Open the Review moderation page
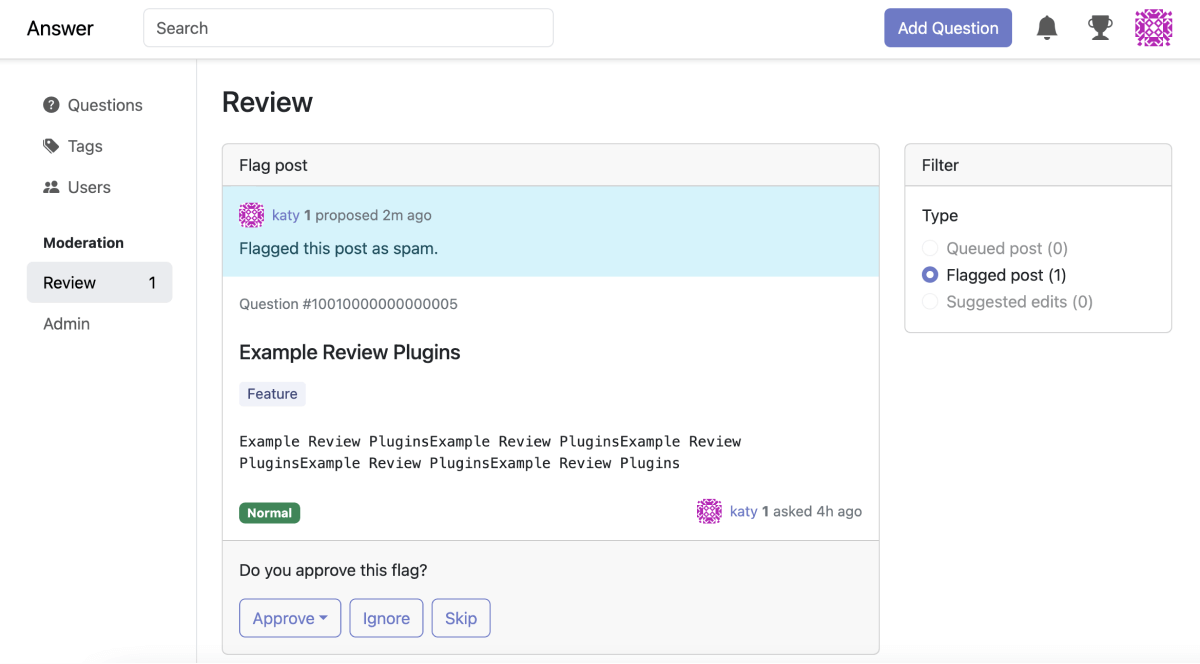 [99, 283]
